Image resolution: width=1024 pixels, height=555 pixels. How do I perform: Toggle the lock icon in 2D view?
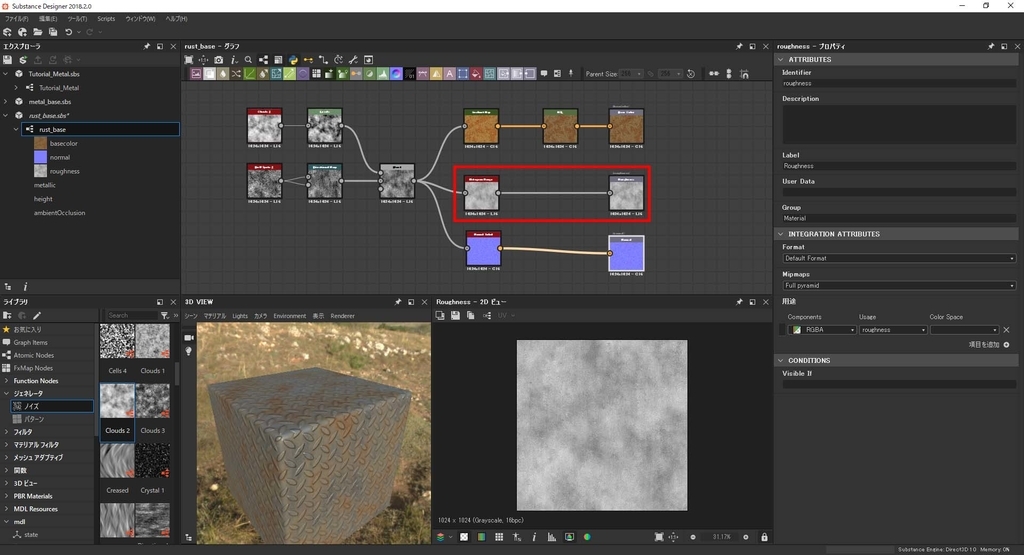click(764, 537)
